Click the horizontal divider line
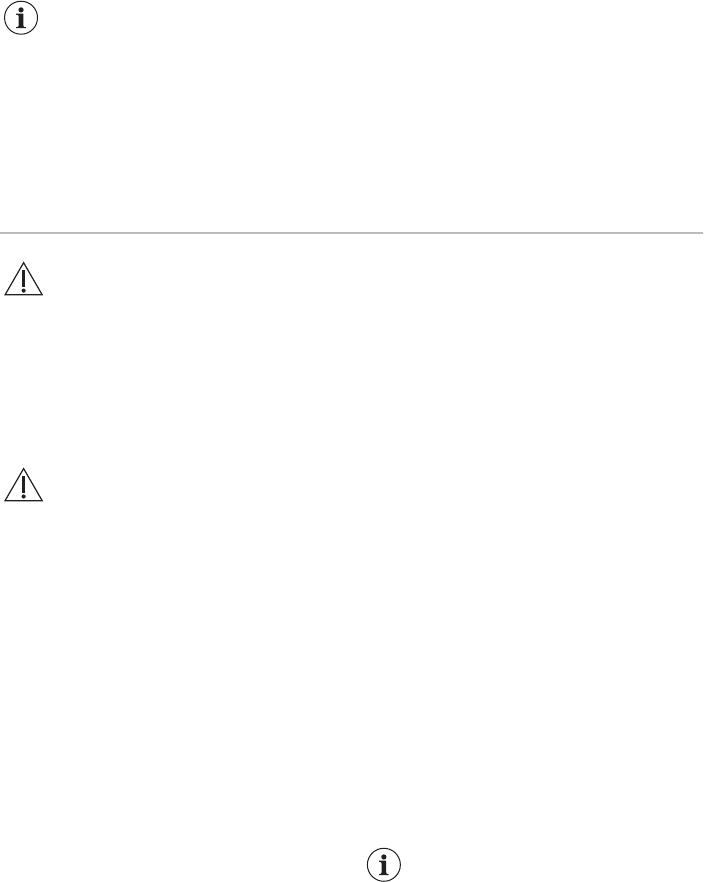This screenshot has height=882, width=704. 352,234
